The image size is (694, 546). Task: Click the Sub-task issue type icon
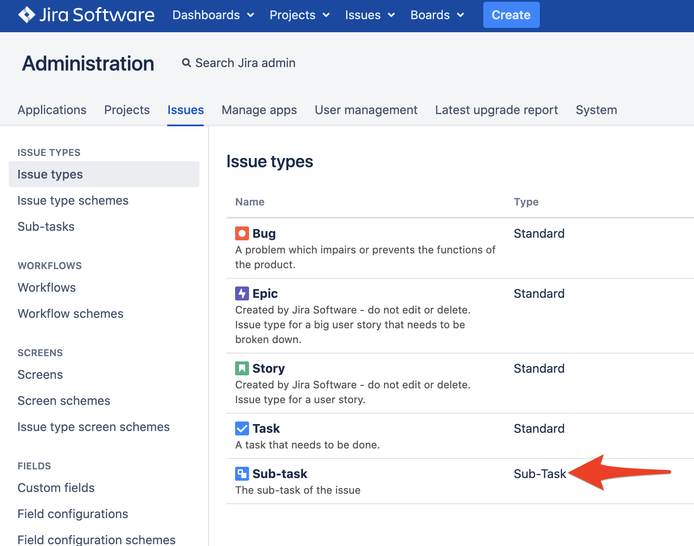coord(242,473)
